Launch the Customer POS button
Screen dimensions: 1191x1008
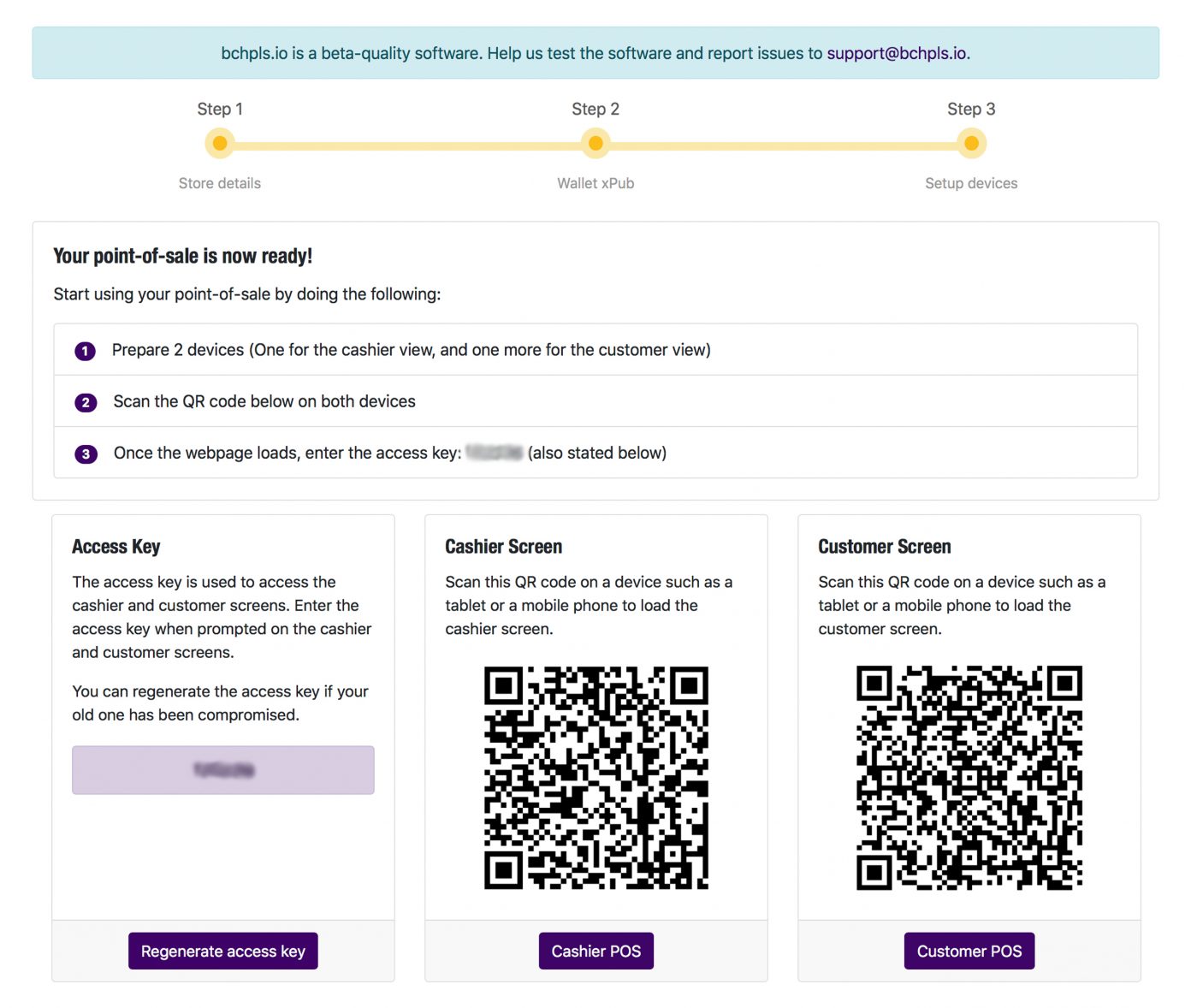(x=969, y=951)
